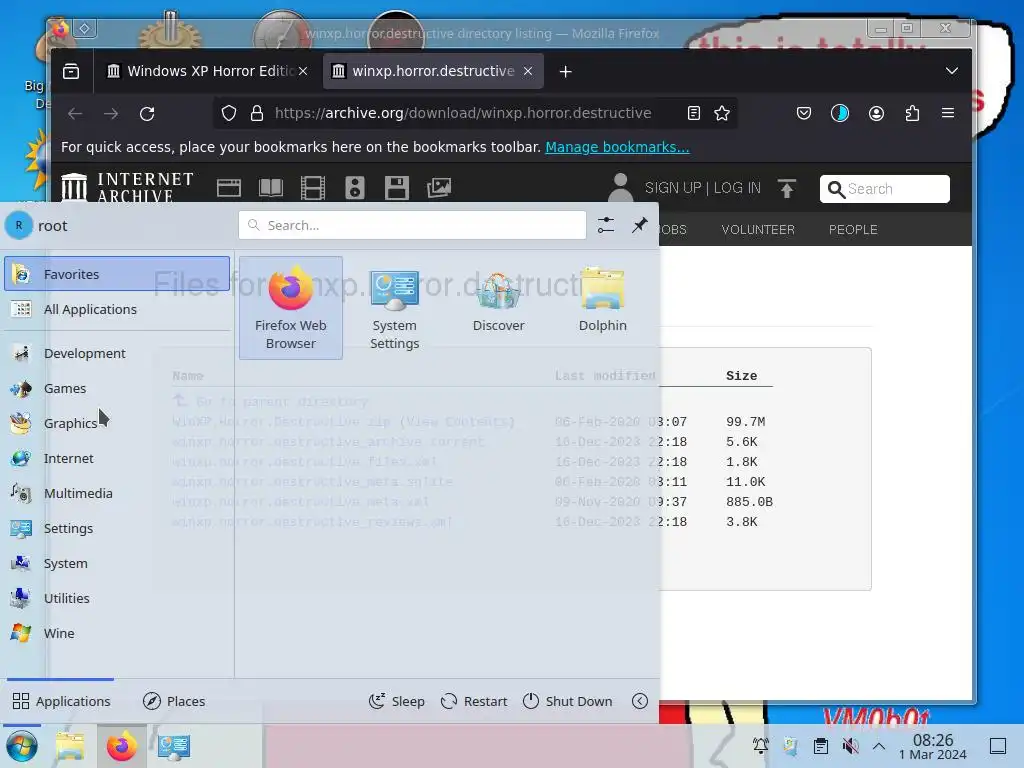Open the Wine category

coord(117,633)
